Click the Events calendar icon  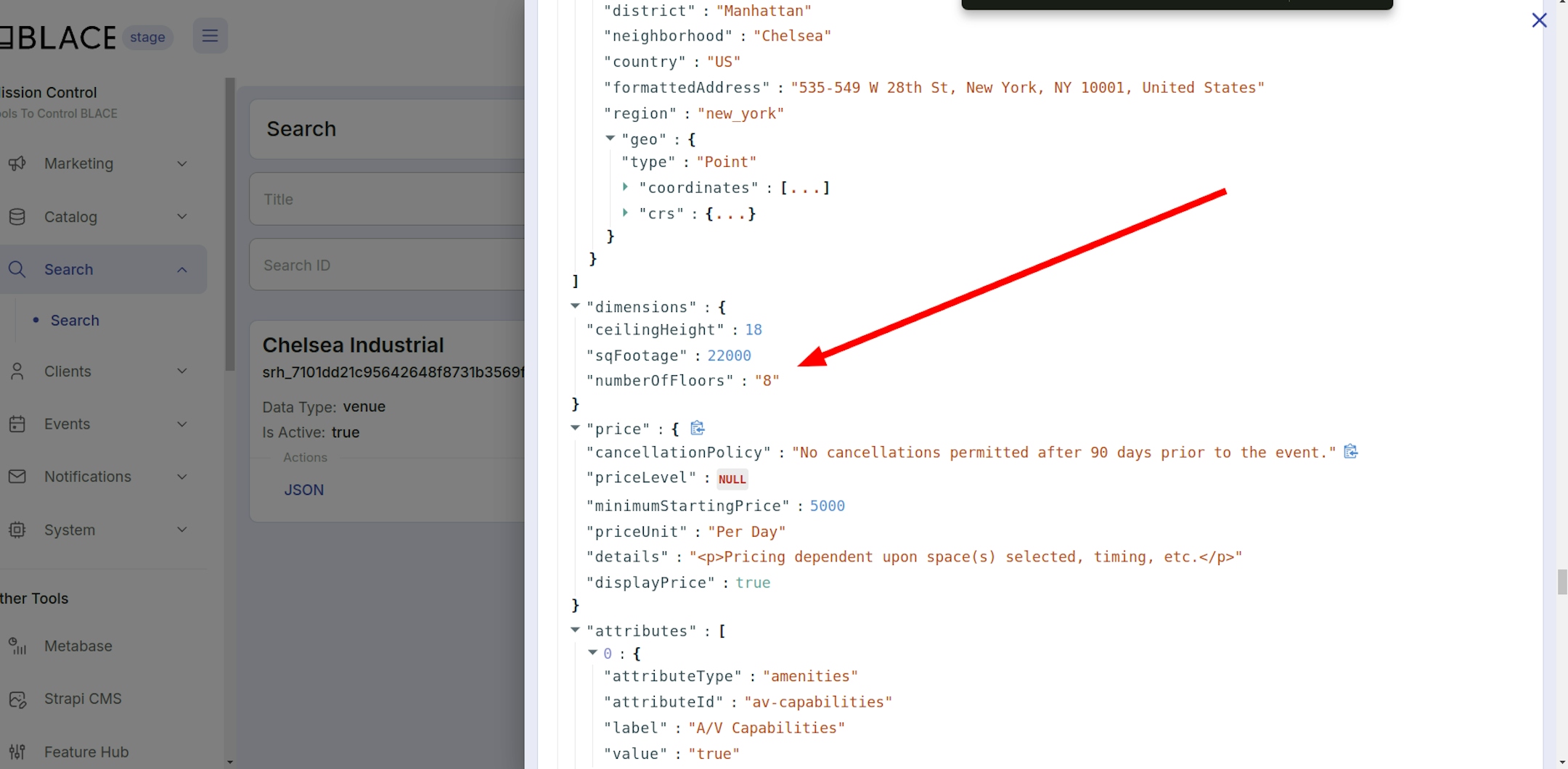(x=17, y=424)
